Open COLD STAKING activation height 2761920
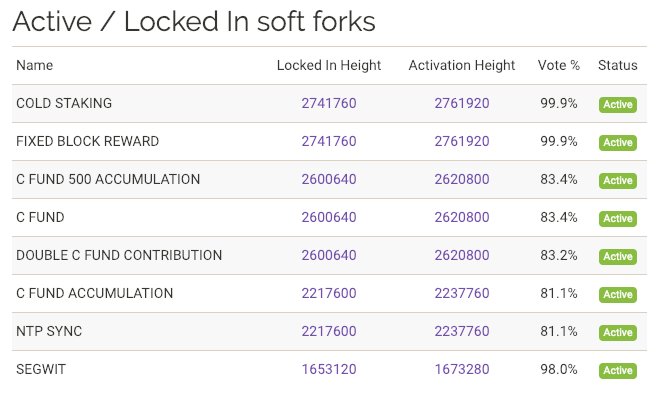 click(x=462, y=103)
